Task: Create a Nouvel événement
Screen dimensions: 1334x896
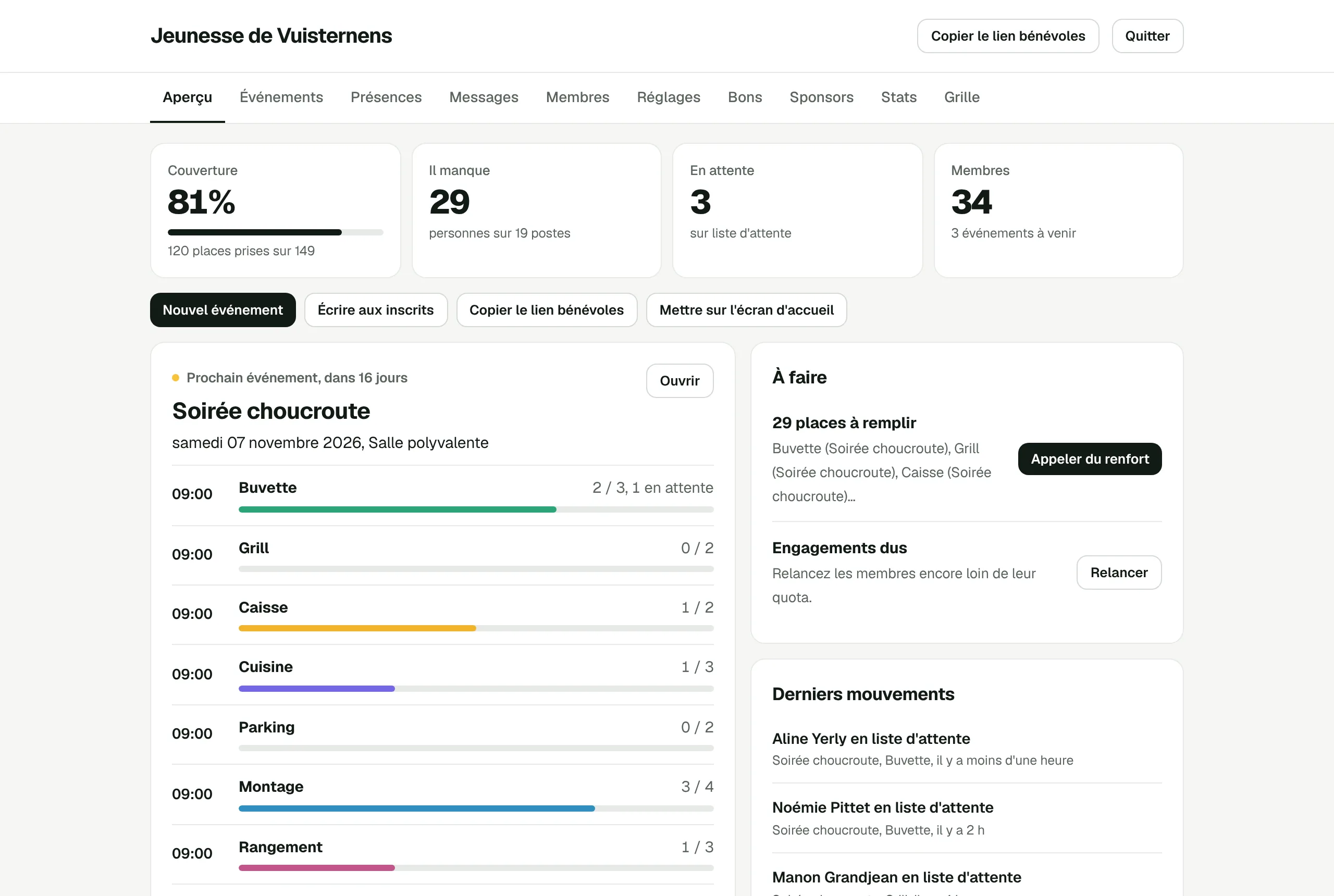Action: [x=223, y=310]
